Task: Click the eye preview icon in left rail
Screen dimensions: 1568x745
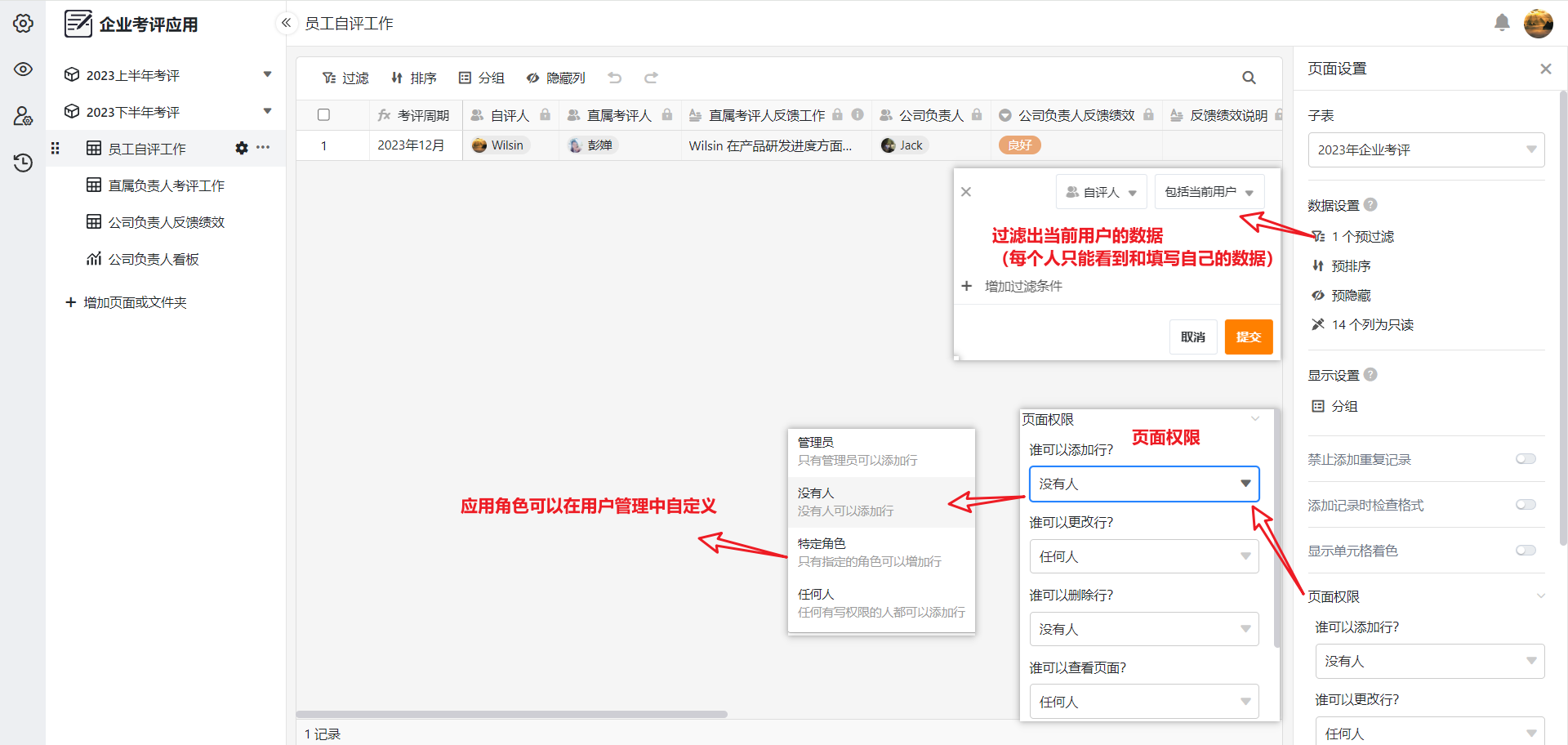Action: tap(23, 69)
